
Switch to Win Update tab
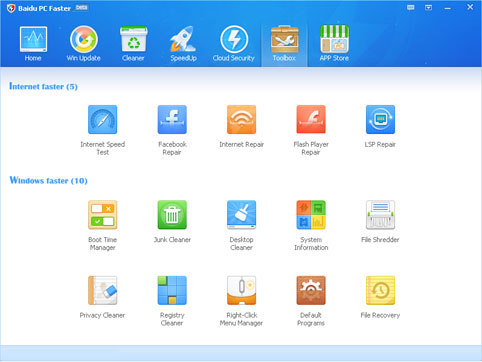click(x=83, y=44)
